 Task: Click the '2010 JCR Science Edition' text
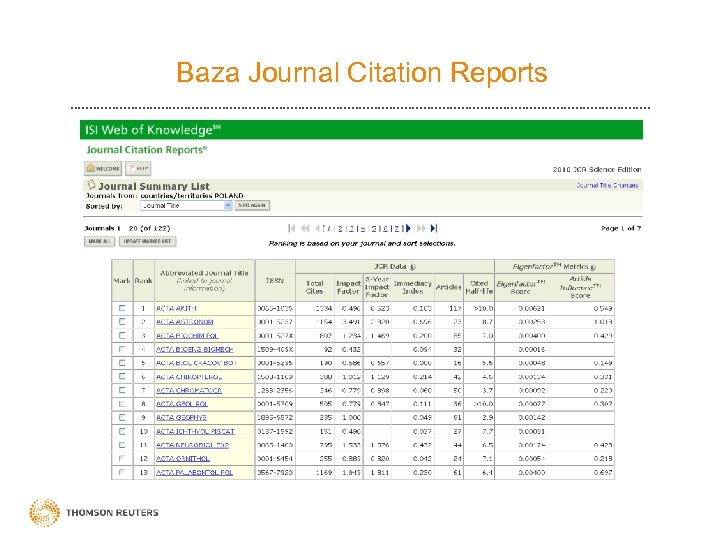tap(597, 169)
